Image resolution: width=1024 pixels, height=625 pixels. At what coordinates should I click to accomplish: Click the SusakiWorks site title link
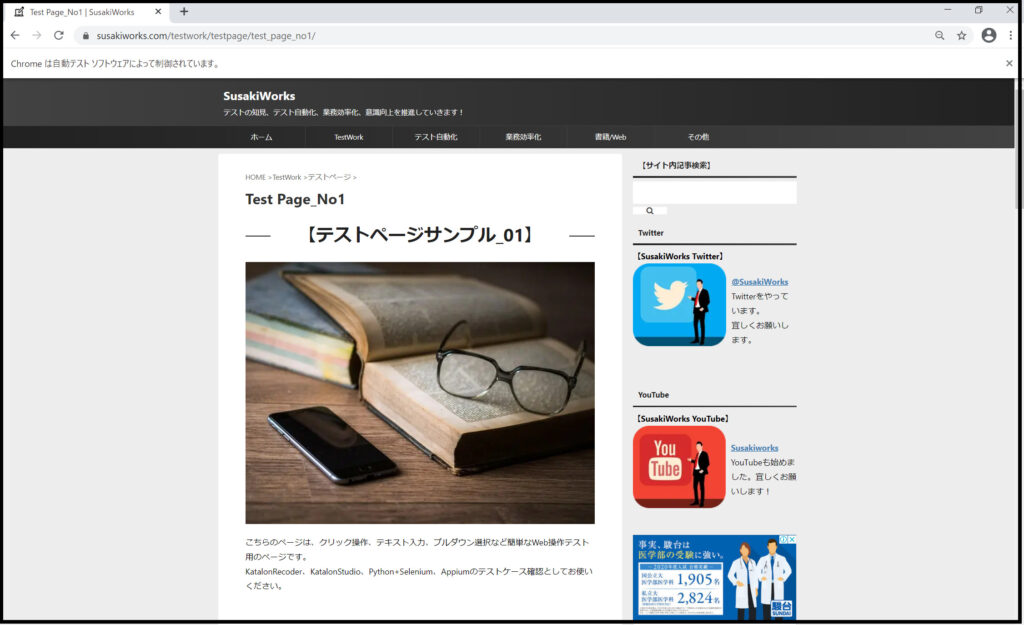tap(259, 96)
